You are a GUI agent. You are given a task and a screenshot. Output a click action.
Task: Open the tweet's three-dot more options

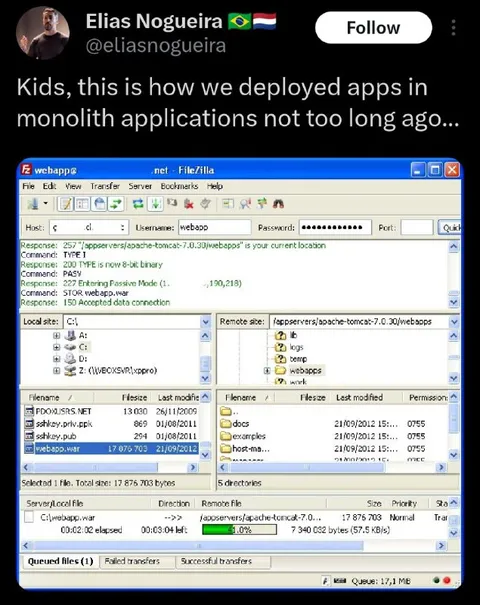point(453,27)
